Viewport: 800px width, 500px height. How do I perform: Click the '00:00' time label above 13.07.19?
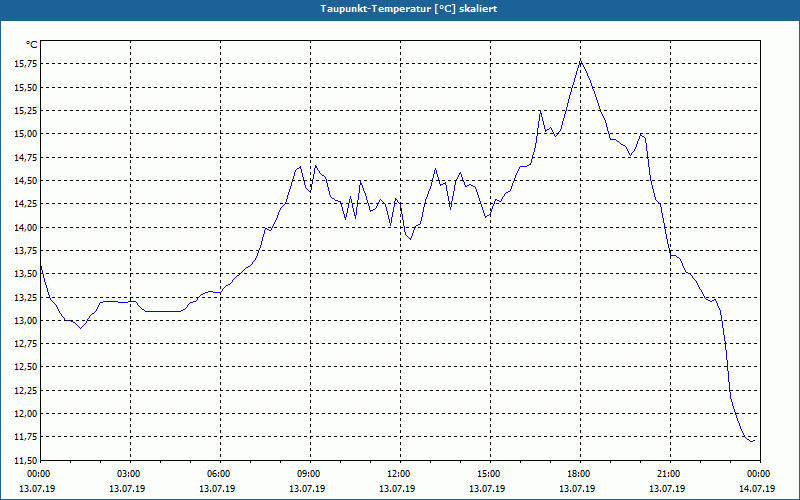[x=39, y=474]
